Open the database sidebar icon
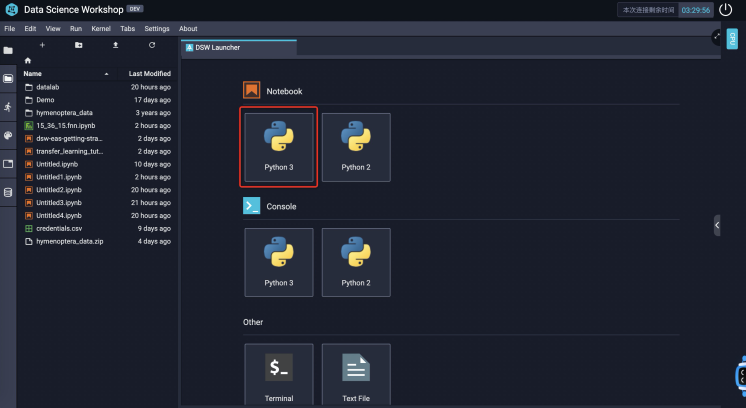This screenshot has height=408, width=746. (8, 193)
